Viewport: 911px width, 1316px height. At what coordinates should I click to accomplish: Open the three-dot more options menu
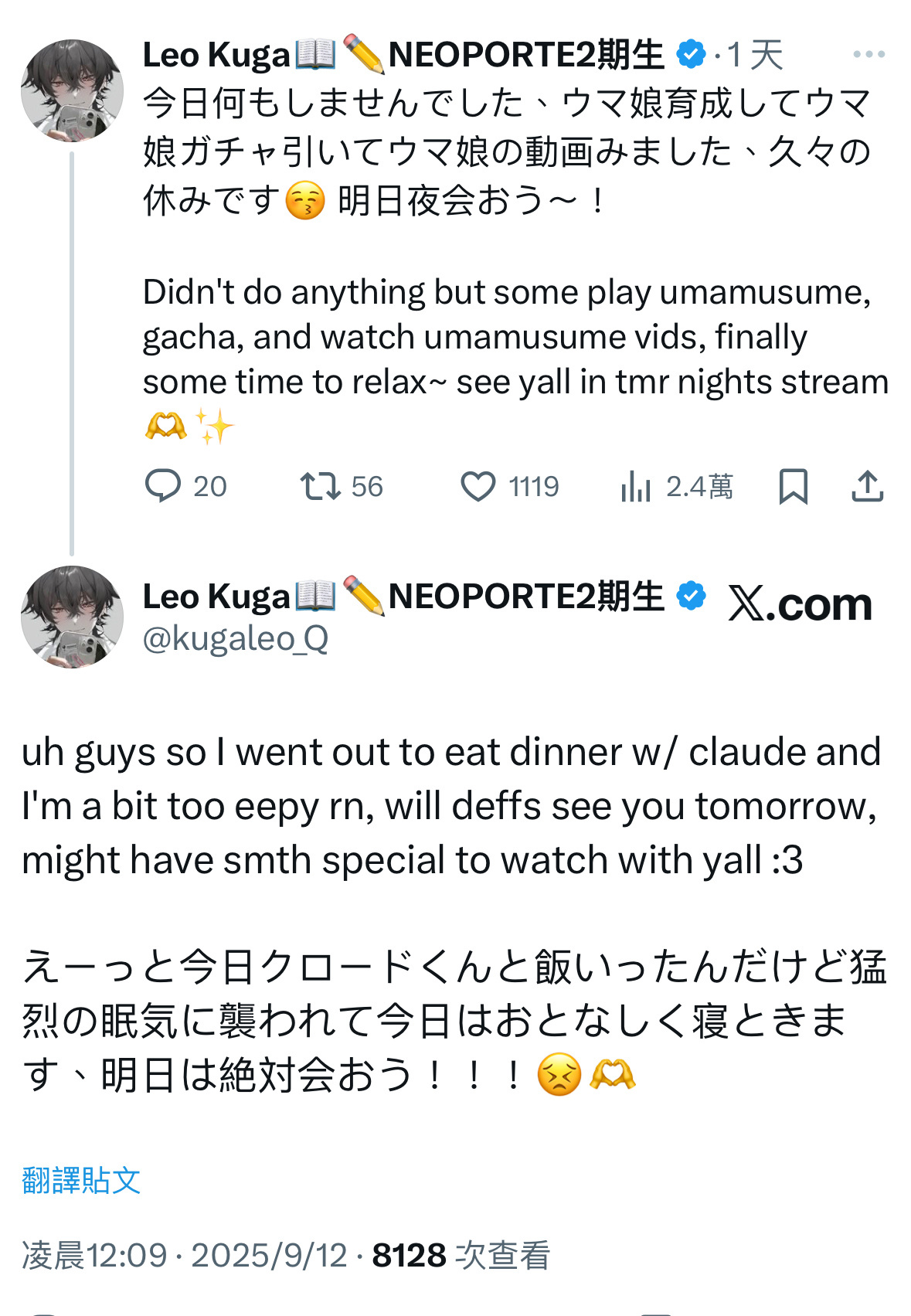(869, 54)
